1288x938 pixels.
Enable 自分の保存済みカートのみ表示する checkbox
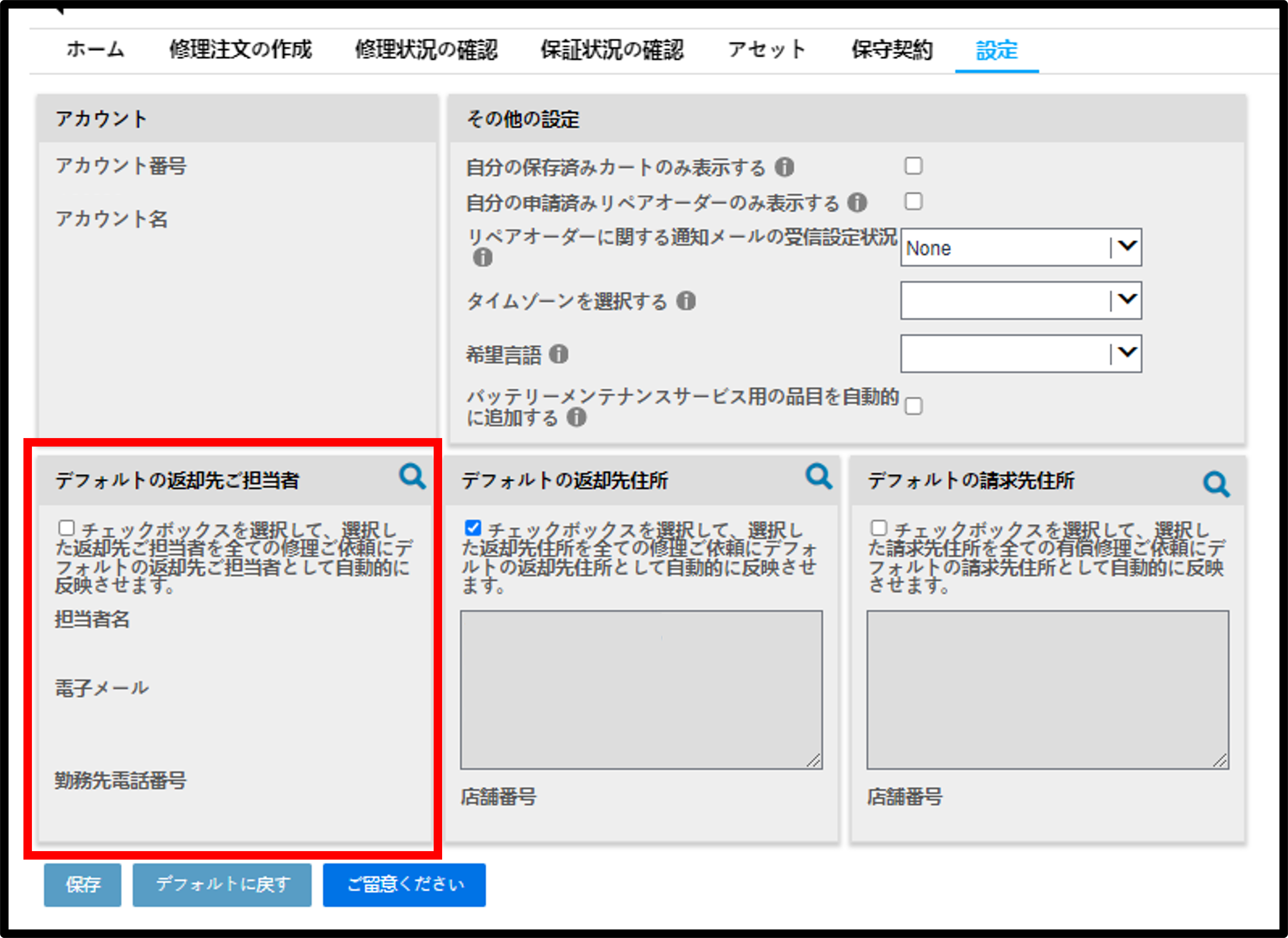click(913, 166)
